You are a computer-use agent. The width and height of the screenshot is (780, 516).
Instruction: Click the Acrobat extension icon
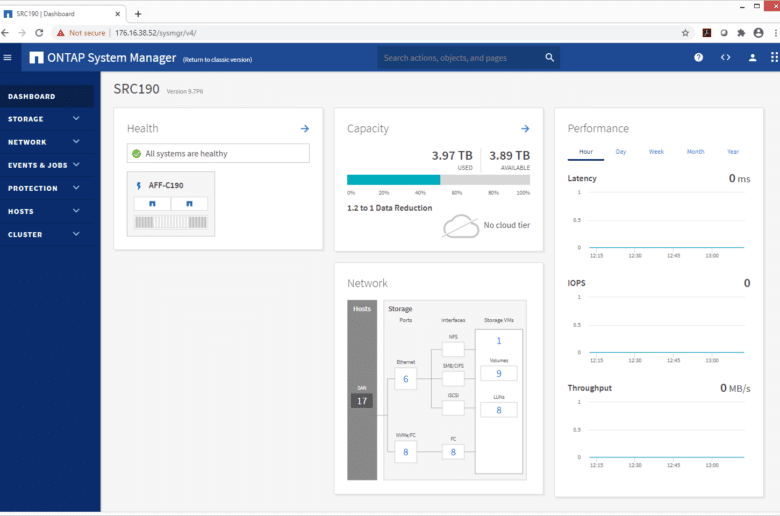click(706, 33)
